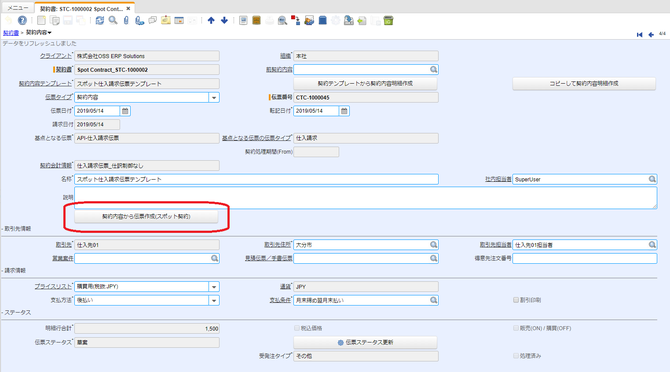Viewport: 670px width, 372px height.
Task: Toggle the 税込価格 checkbox
Action: [x=297, y=328]
